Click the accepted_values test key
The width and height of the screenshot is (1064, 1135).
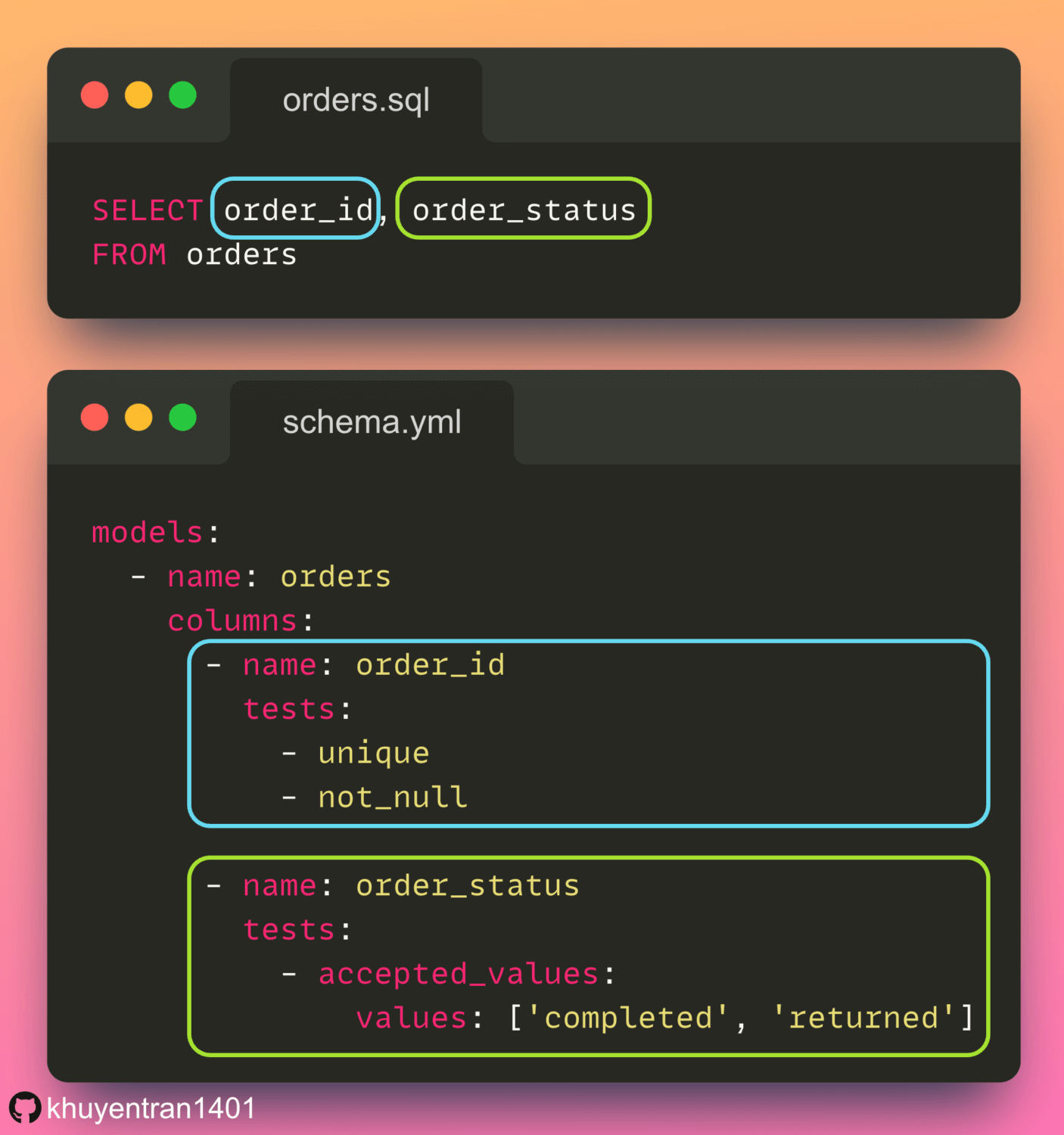[x=459, y=974]
